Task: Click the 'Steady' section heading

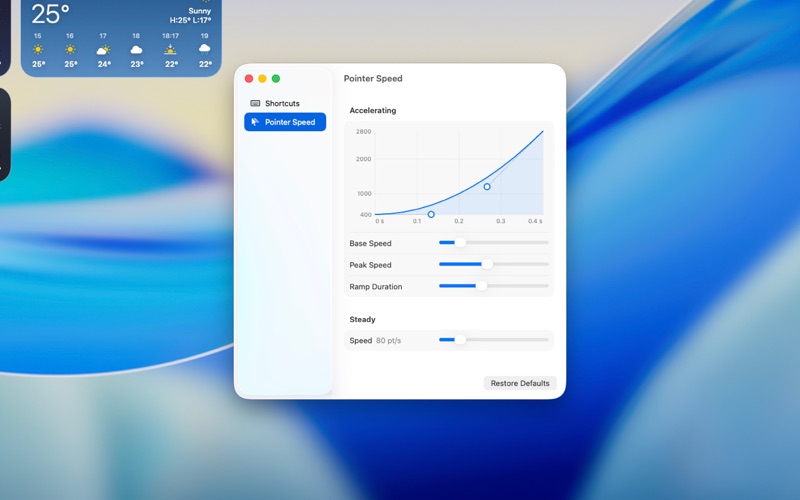Action: click(362, 319)
